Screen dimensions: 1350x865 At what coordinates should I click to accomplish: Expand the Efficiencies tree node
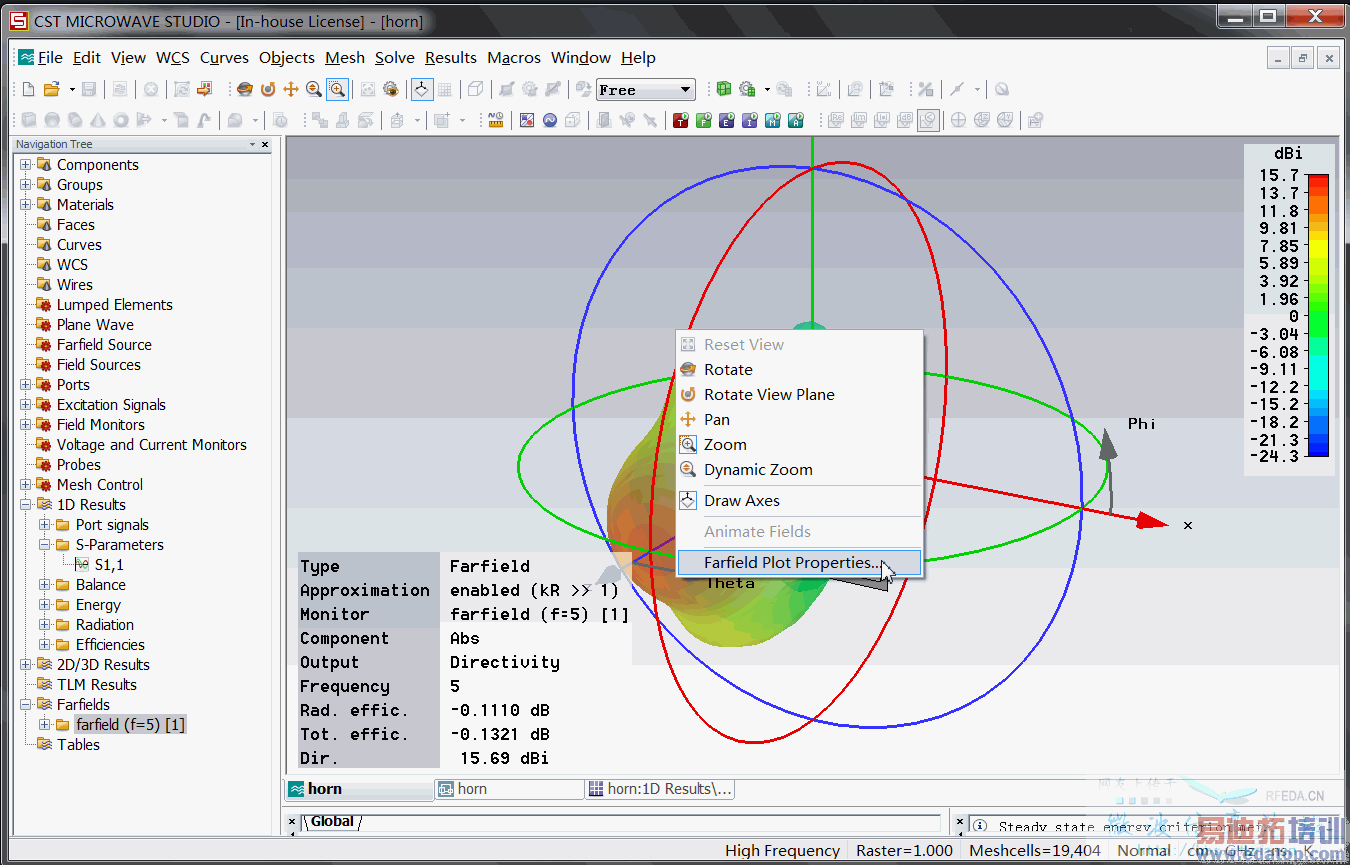pyautogui.click(x=45, y=644)
